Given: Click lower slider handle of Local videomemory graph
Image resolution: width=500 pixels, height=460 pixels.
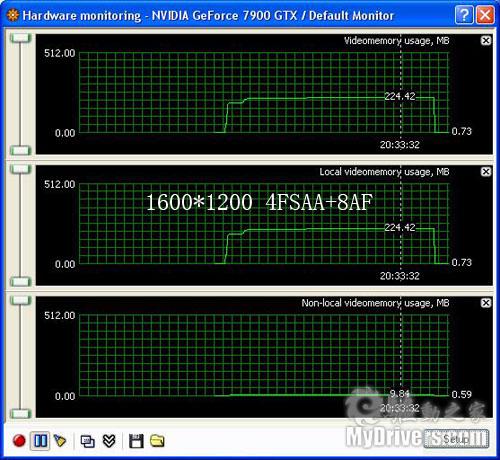Looking at the screenshot, I should click(20, 282).
